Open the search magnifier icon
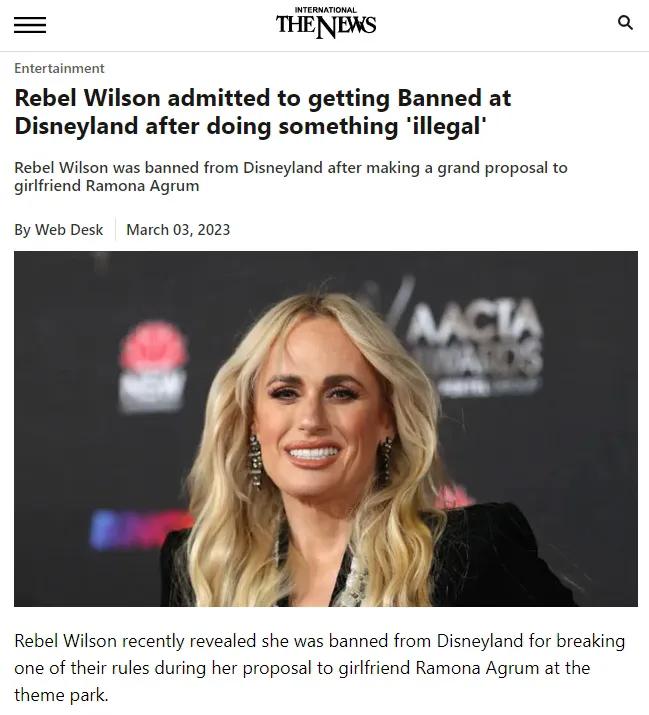 pos(625,22)
